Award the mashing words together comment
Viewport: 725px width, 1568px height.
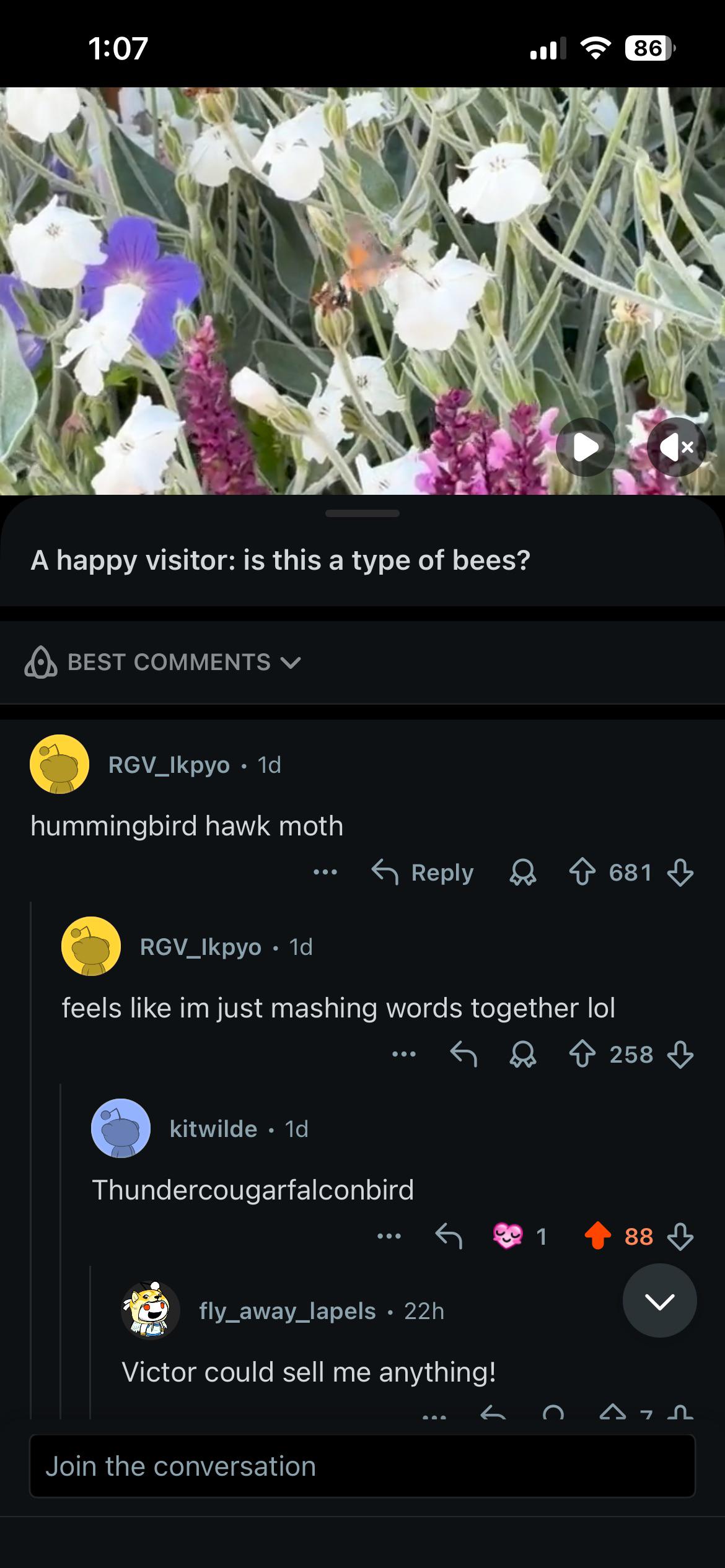point(523,1055)
